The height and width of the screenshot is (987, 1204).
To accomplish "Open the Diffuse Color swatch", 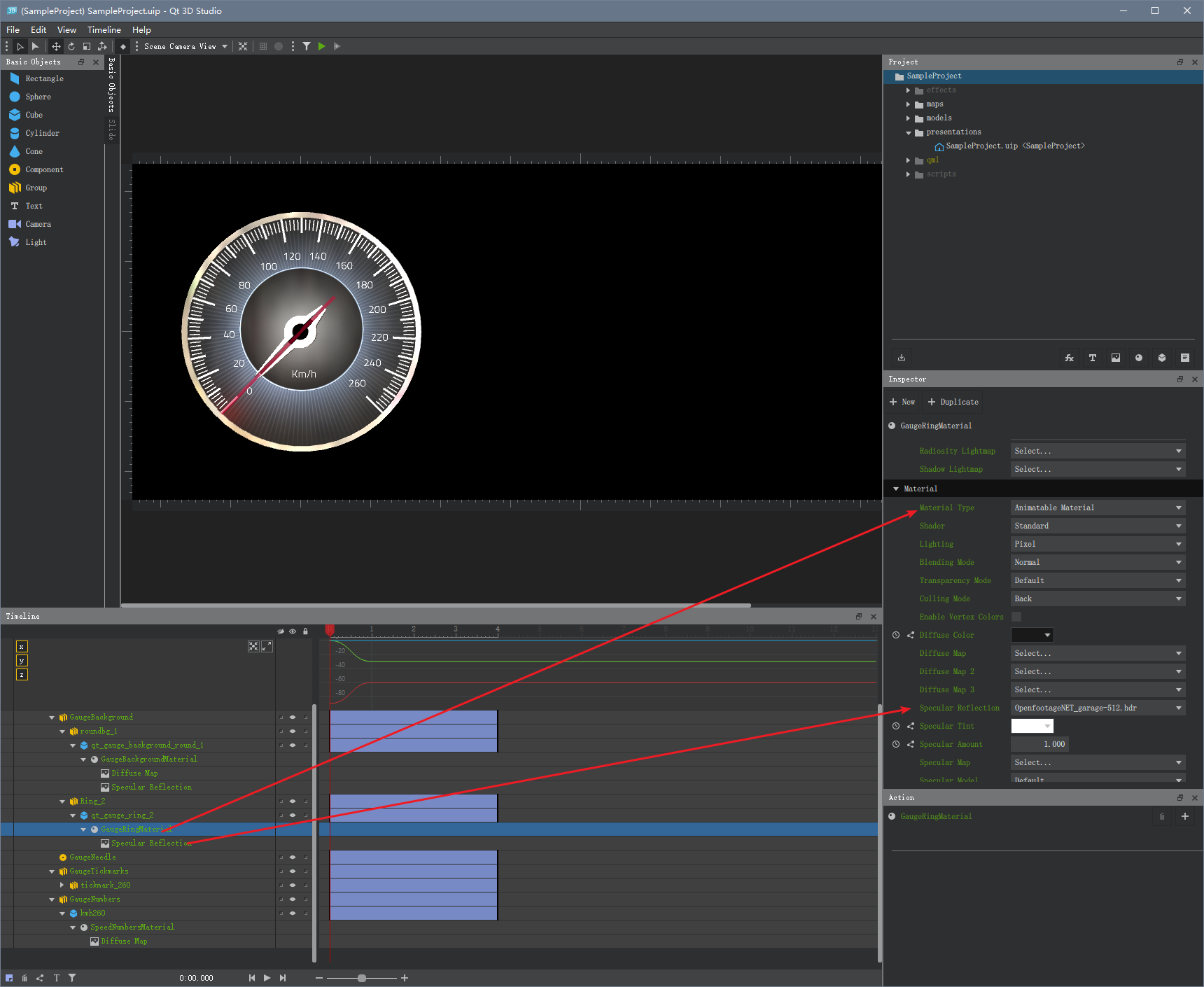I will 1032,635.
